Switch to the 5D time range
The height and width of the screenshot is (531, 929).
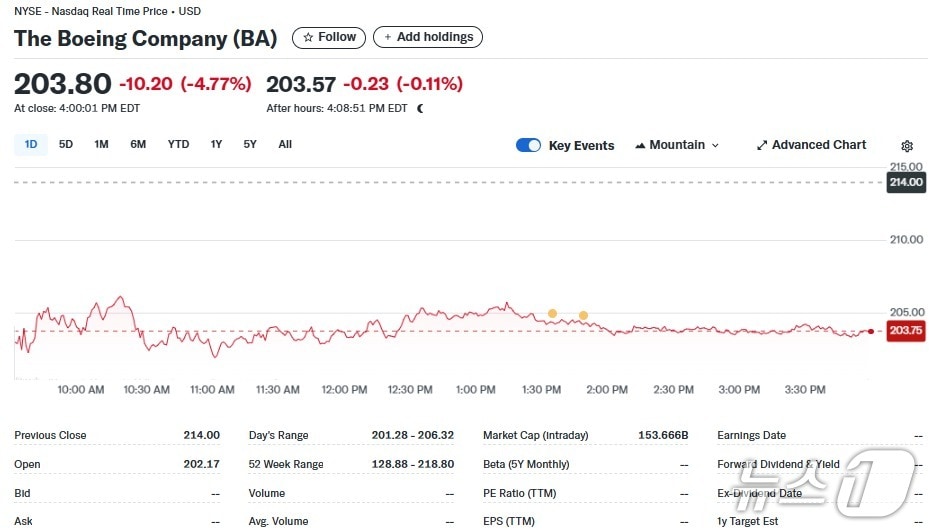click(66, 144)
